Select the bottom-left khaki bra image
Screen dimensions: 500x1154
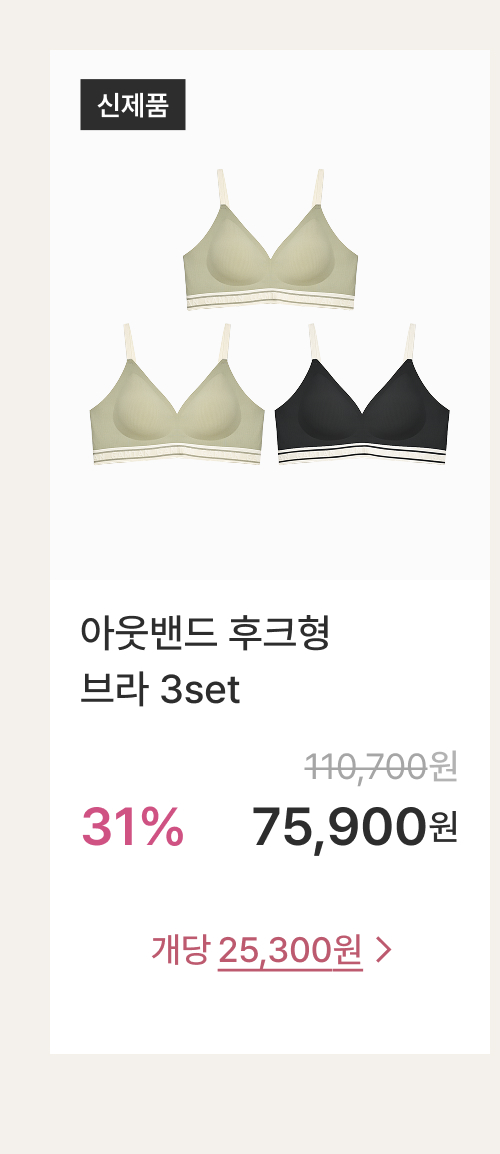(x=177, y=394)
